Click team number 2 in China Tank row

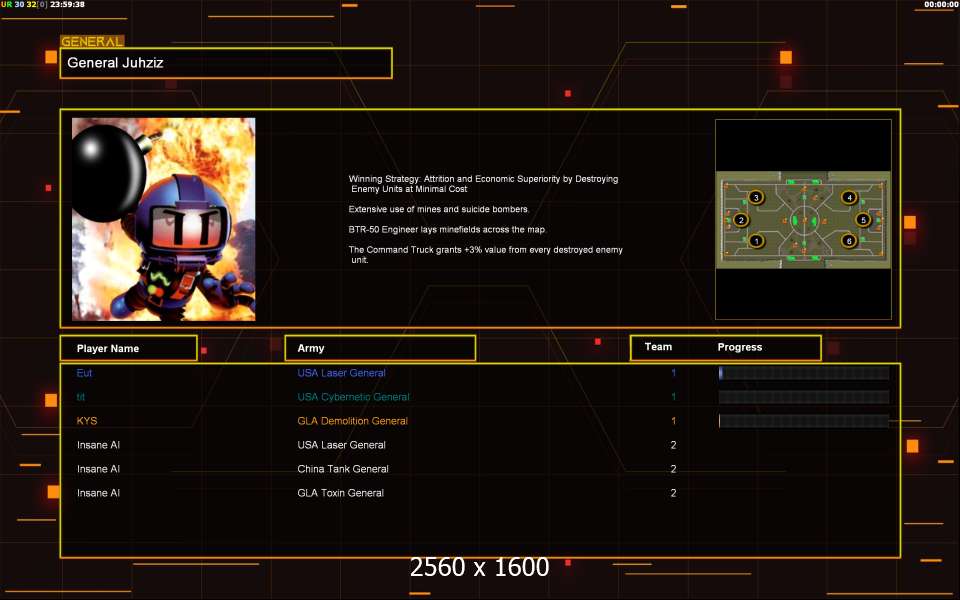pyautogui.click(x=673, y=469)
